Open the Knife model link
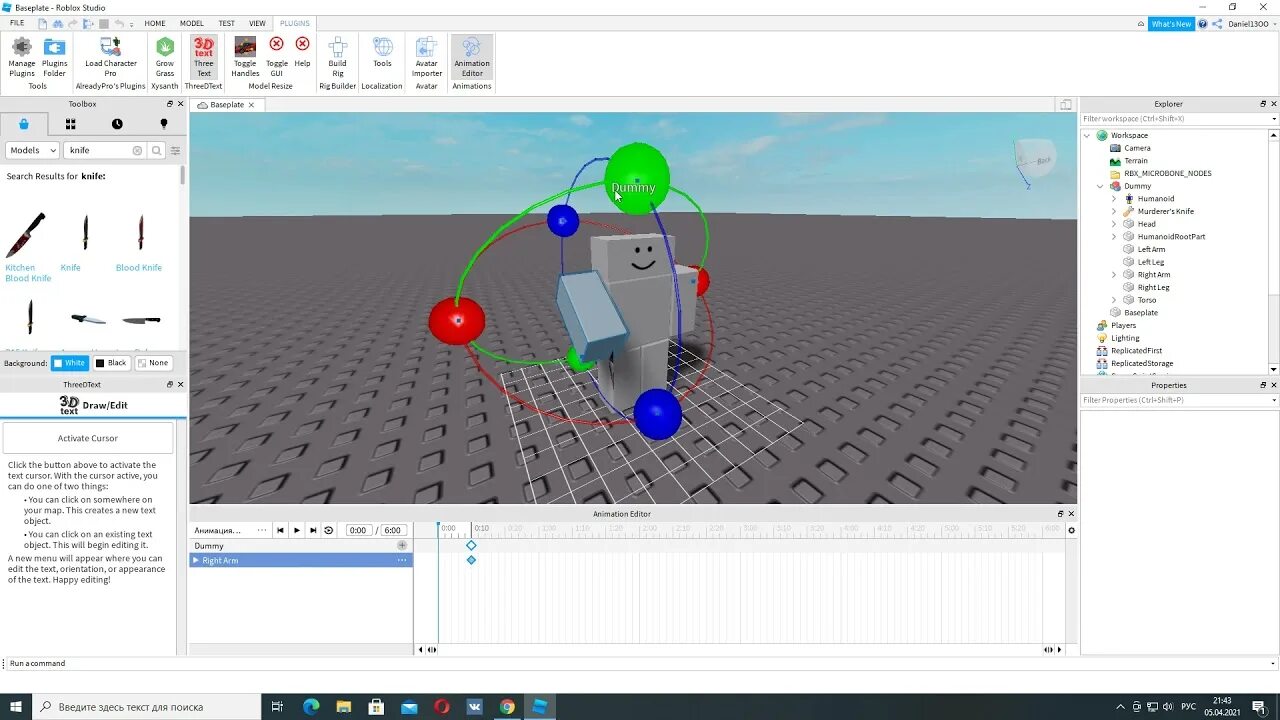1280x720 pixels. 71,268
